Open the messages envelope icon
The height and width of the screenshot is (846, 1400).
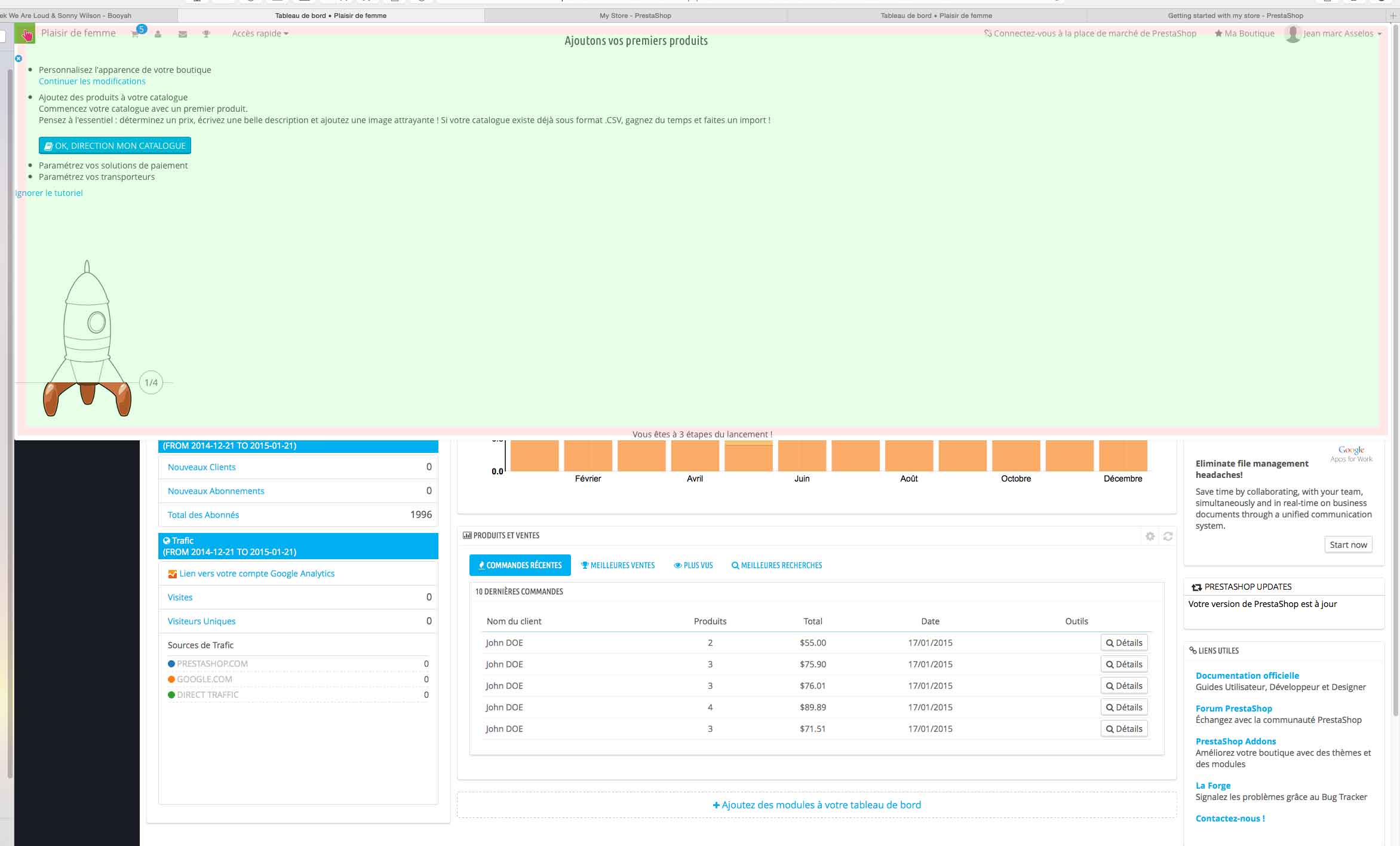click(183, 34)
